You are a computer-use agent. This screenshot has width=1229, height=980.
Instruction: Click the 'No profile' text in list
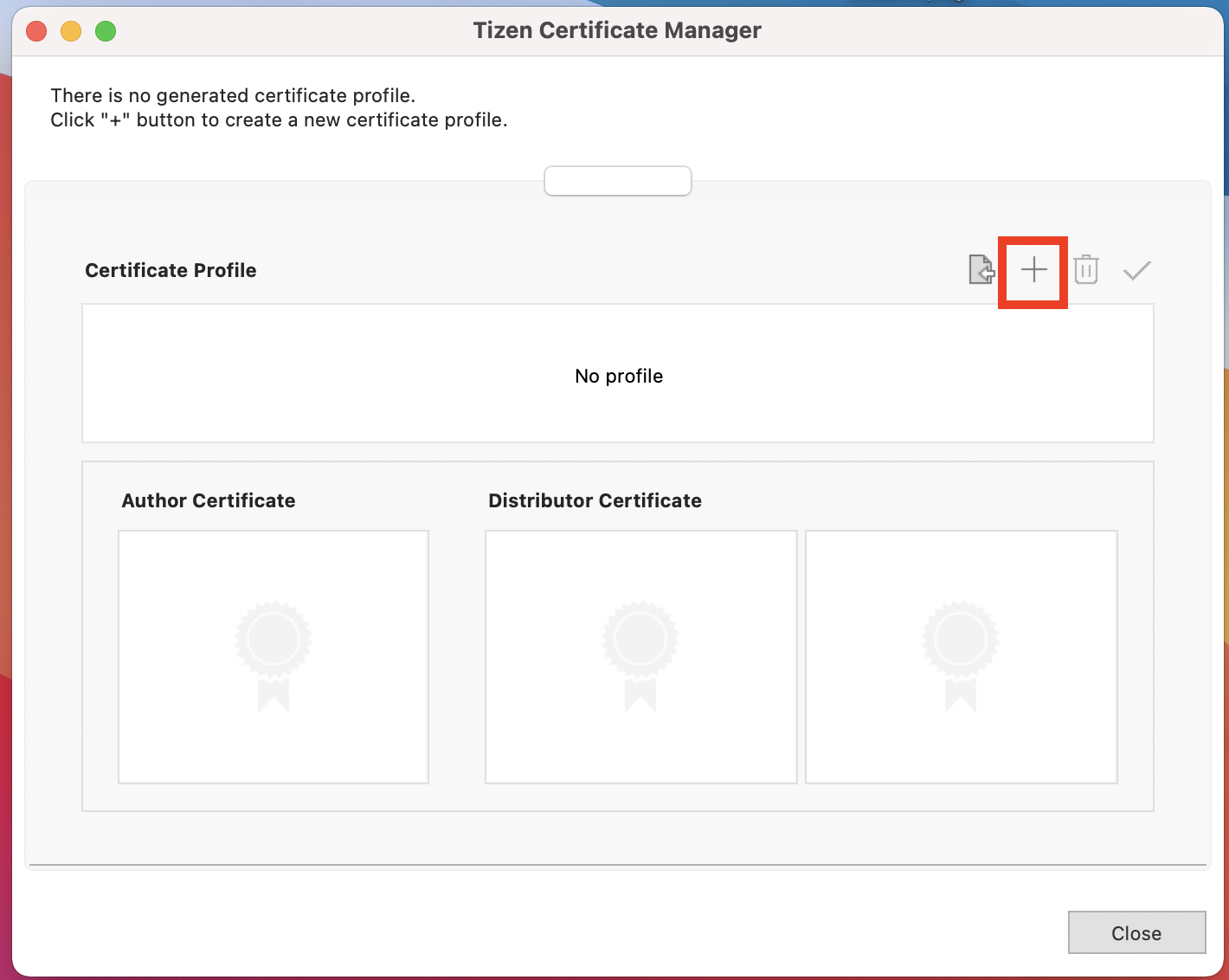pos(619,376)
